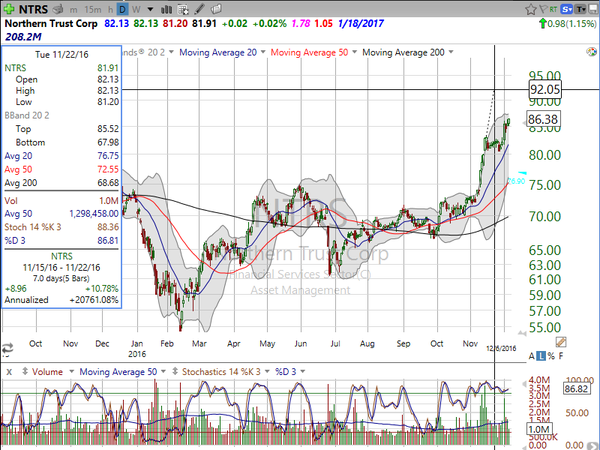The height and width of the screenshot is (450, 600).
Task: Click the bar chart style icon
Action: [166, 9]
